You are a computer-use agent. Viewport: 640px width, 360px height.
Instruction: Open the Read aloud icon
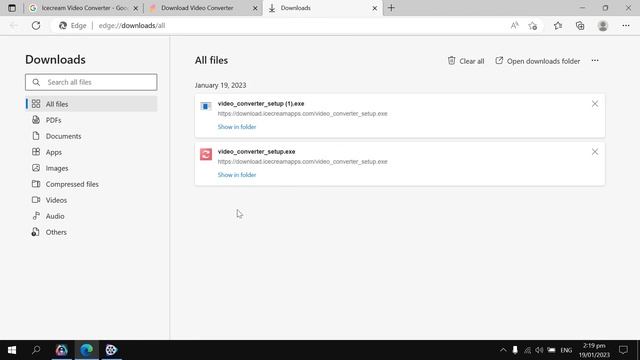514,25
